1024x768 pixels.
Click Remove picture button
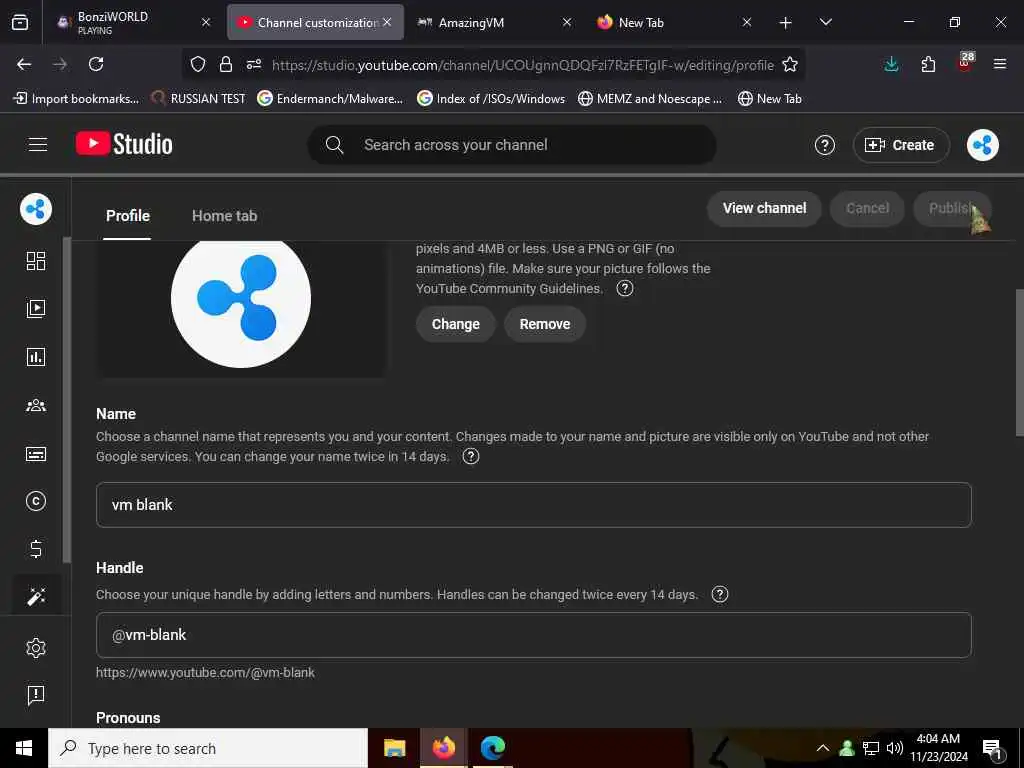[x=545, y=324]
